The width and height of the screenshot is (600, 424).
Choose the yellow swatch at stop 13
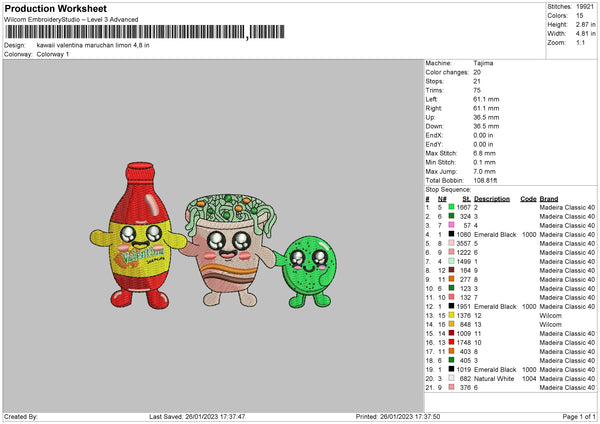[452, 315]
